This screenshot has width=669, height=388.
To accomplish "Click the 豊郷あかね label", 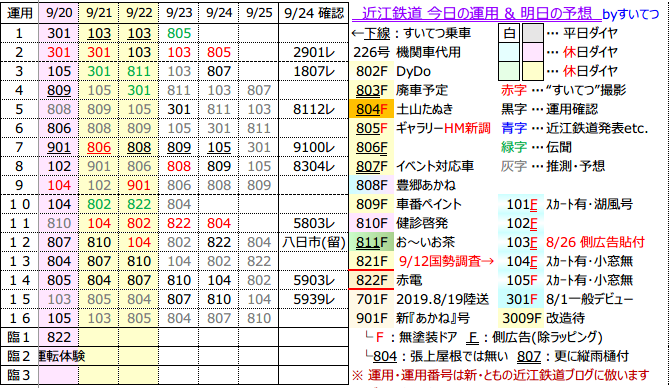I will (x=426, y=185).
